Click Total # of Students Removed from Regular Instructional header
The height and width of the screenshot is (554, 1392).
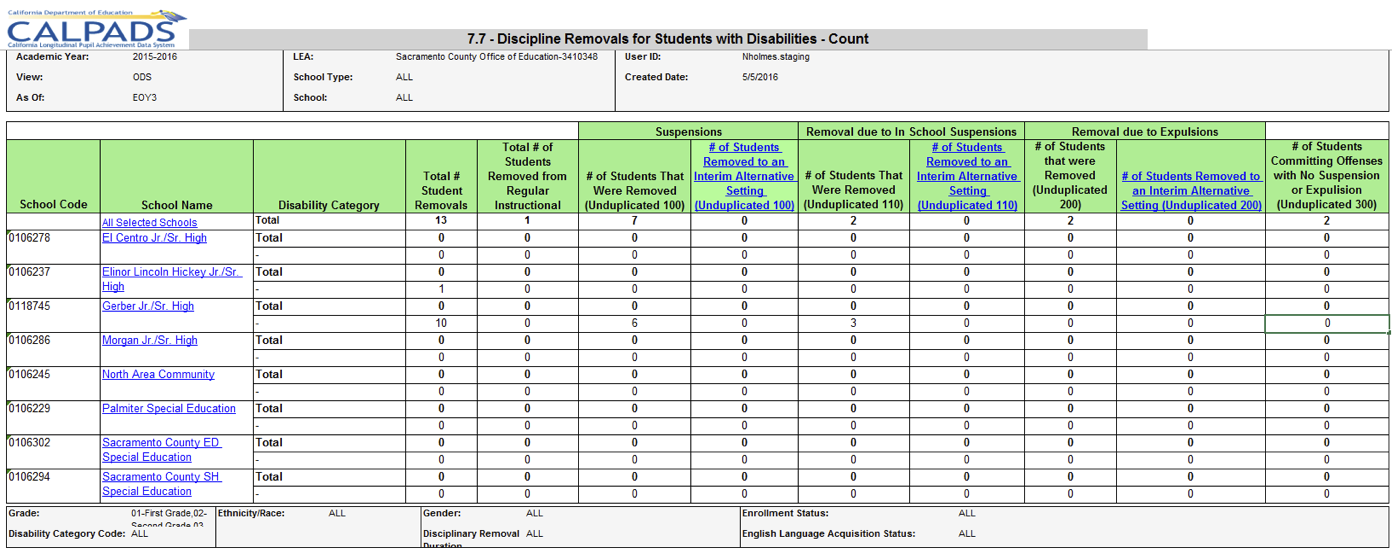coord(528,176)
